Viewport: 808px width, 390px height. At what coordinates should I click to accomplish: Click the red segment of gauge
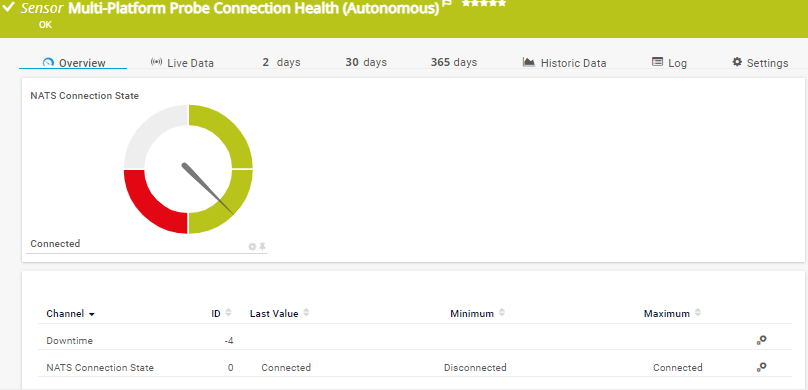(x=153, y=203)
